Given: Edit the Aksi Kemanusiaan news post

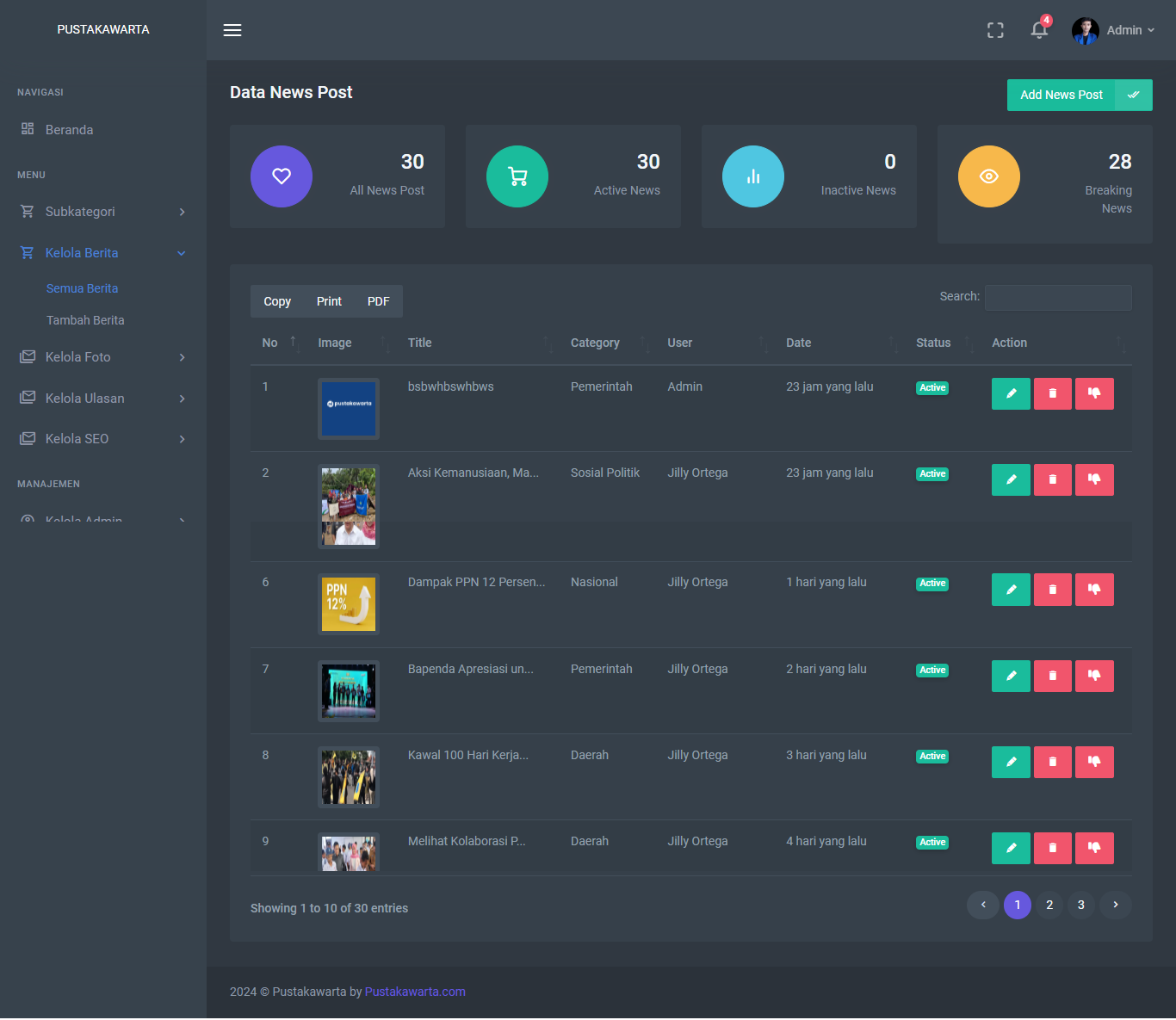Looking at the screenshot, I should [1011, 479].
